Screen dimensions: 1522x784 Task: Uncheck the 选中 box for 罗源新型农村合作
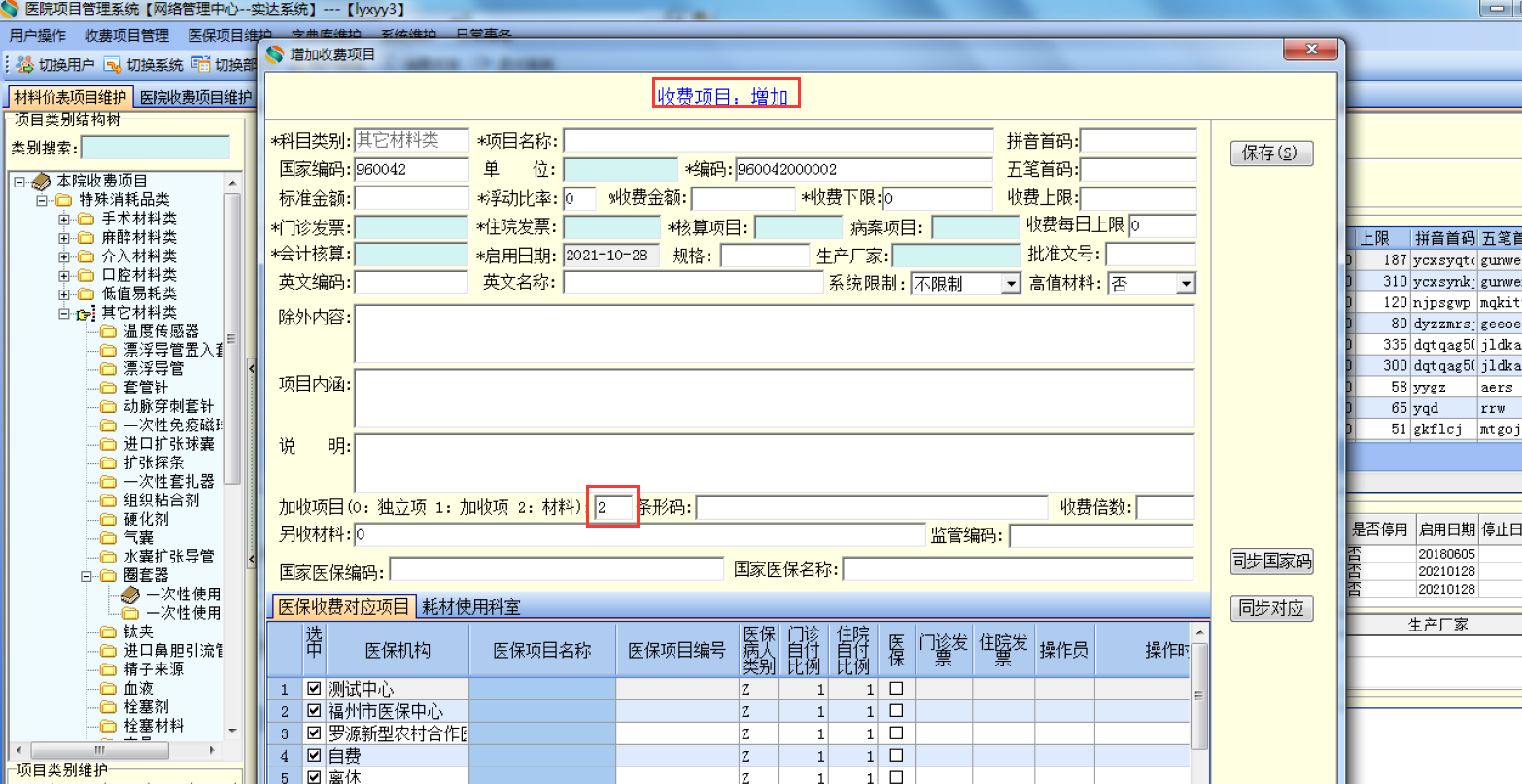[x=314, y=733]
